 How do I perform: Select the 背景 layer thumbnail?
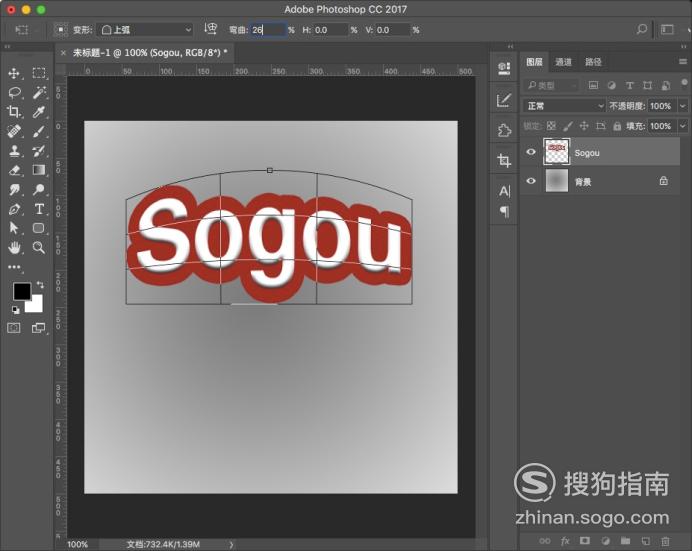(557, 181)
